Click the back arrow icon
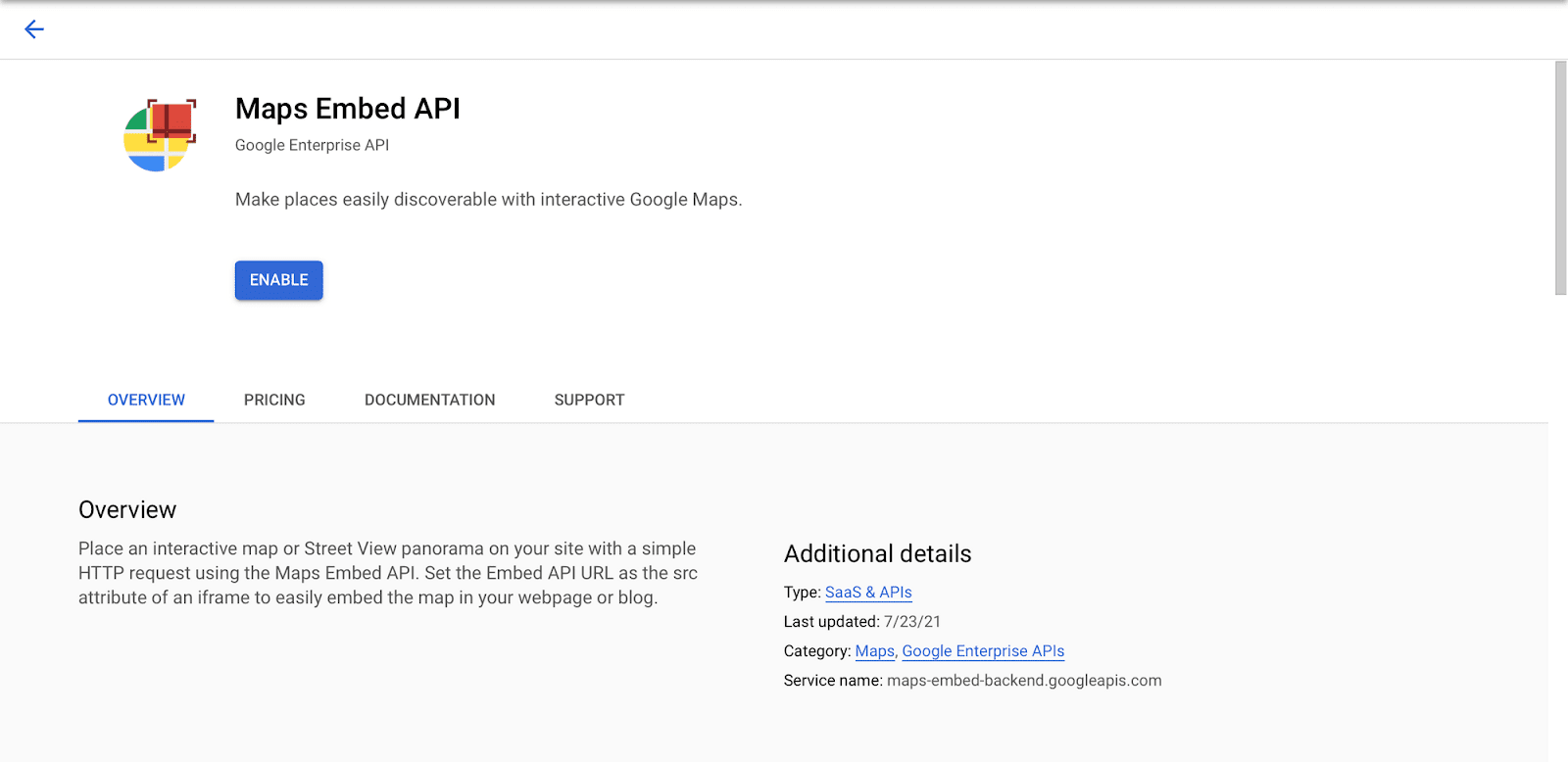The width and height of the screenshot is (1568, 762). pyautogui.click(x=34, y=29)
